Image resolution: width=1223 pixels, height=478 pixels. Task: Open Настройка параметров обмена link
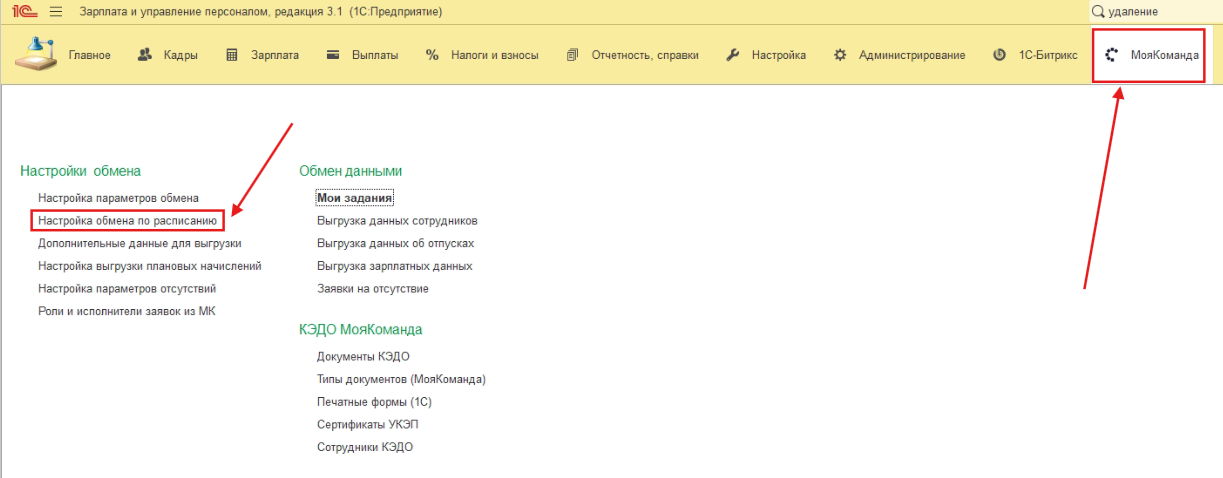pos(118,198)
